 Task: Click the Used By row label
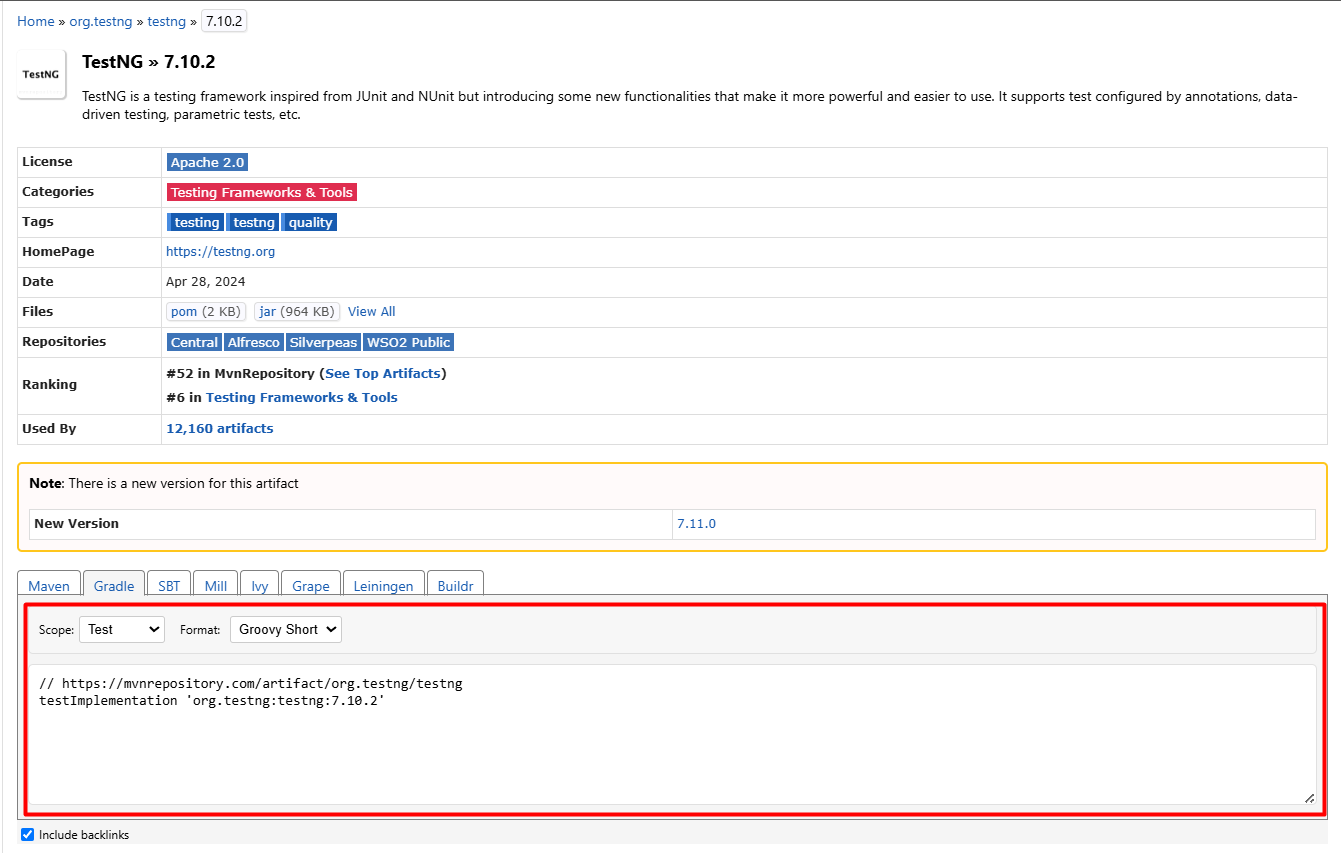coord(49,428)
